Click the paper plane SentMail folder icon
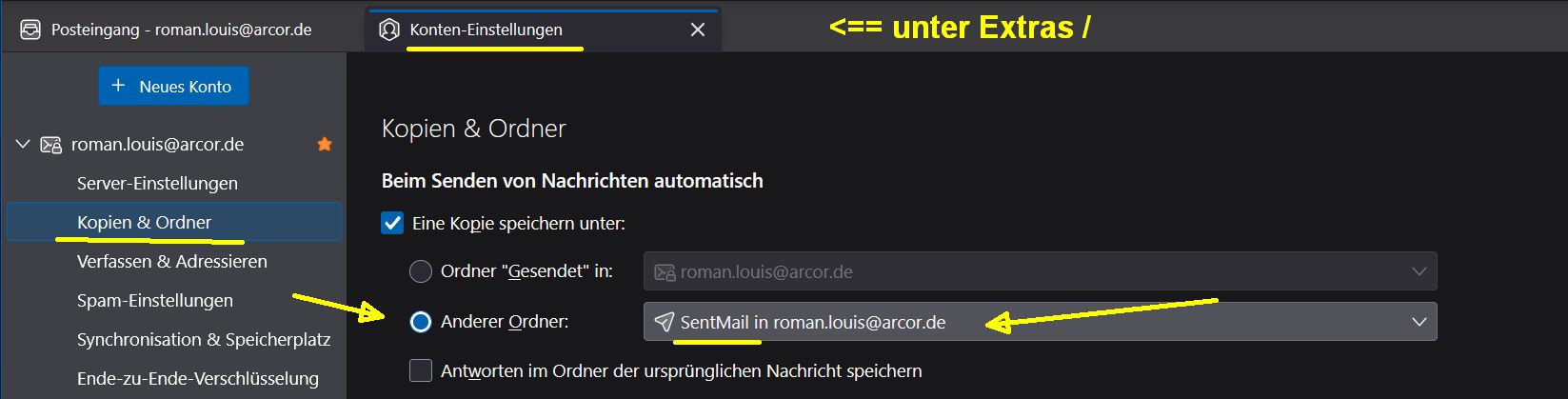1568x399 pixels. point(665,322)
